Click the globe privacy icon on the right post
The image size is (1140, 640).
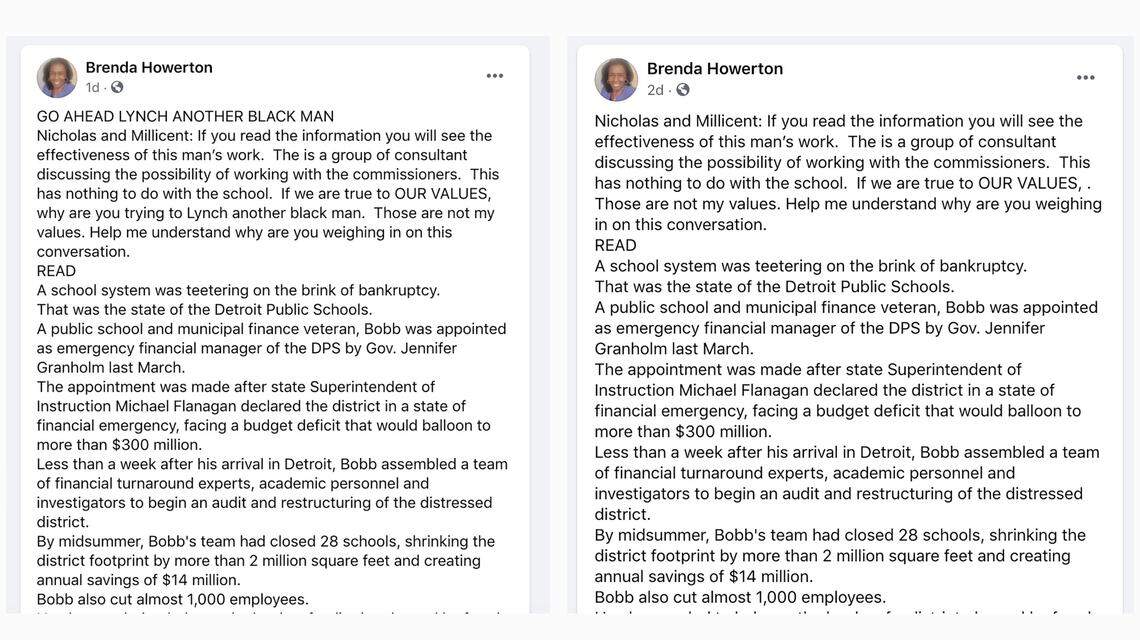[x=684, y=90]
